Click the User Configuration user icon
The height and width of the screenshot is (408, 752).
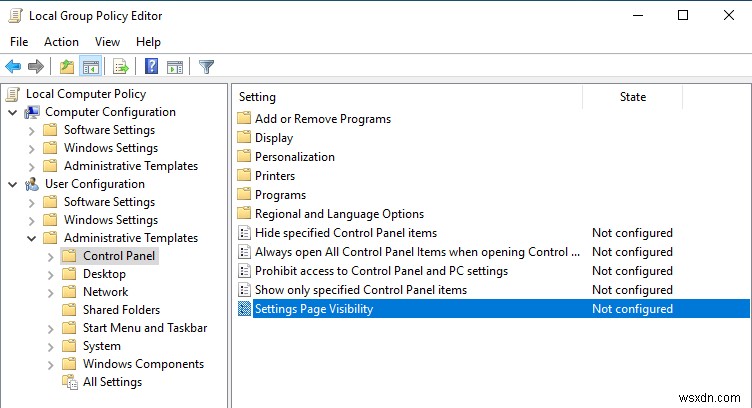pyautogui.click(x=33, y=184)
